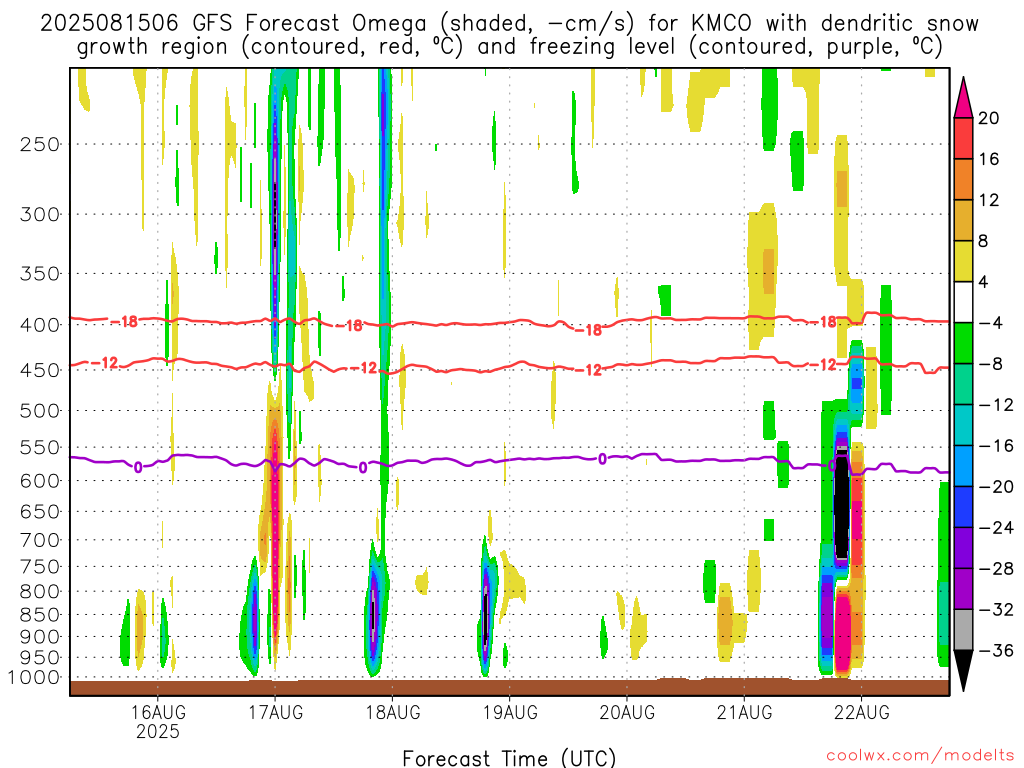Click the -18 contour label near 22AUG
This screenshot has width=1024, height=768.
[823, 322]
